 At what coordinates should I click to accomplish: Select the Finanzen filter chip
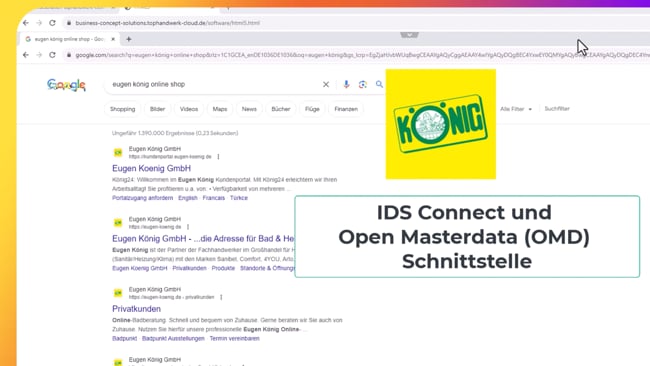click(x=346, y=109)
